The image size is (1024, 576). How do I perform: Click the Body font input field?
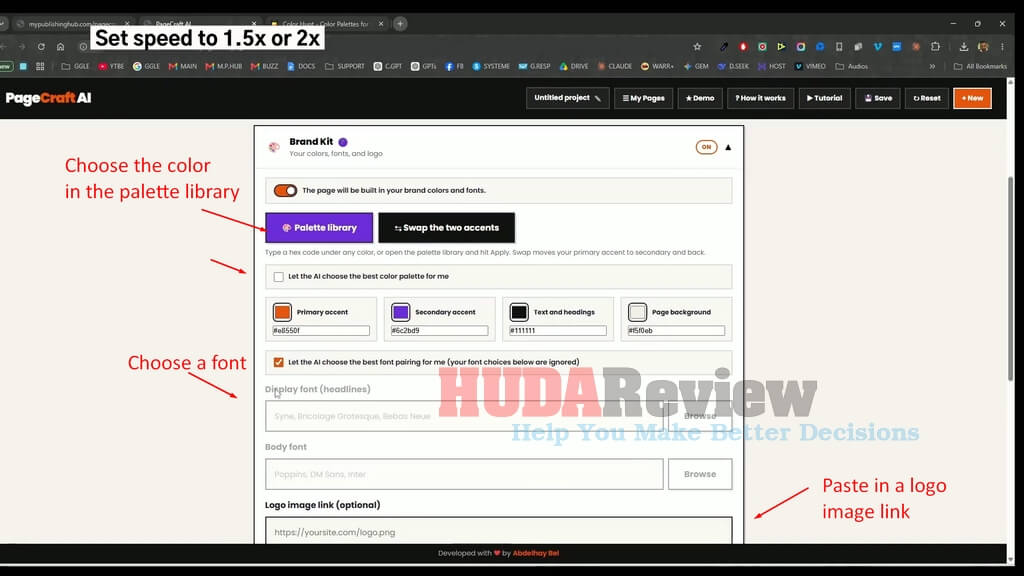tap(464, 474)
